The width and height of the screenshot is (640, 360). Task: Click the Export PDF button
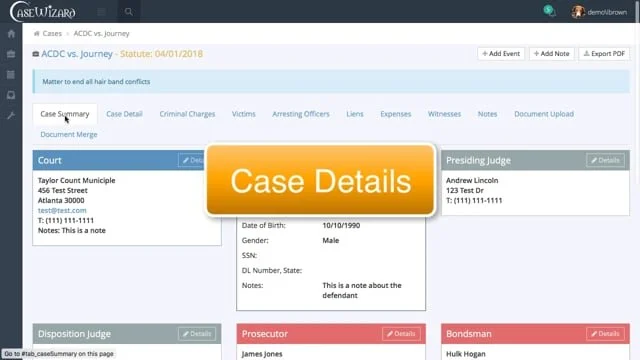pyautogui.click(x=604, y=53)
